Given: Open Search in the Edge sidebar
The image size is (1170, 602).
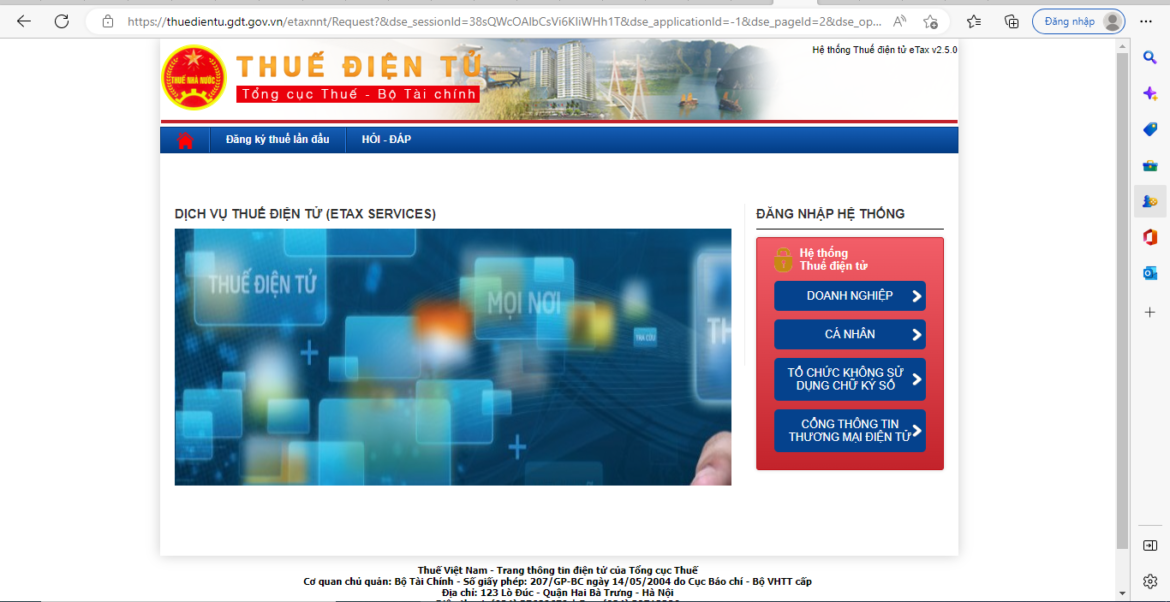Looking at the screenshot, I should (x=1150, y=57).
